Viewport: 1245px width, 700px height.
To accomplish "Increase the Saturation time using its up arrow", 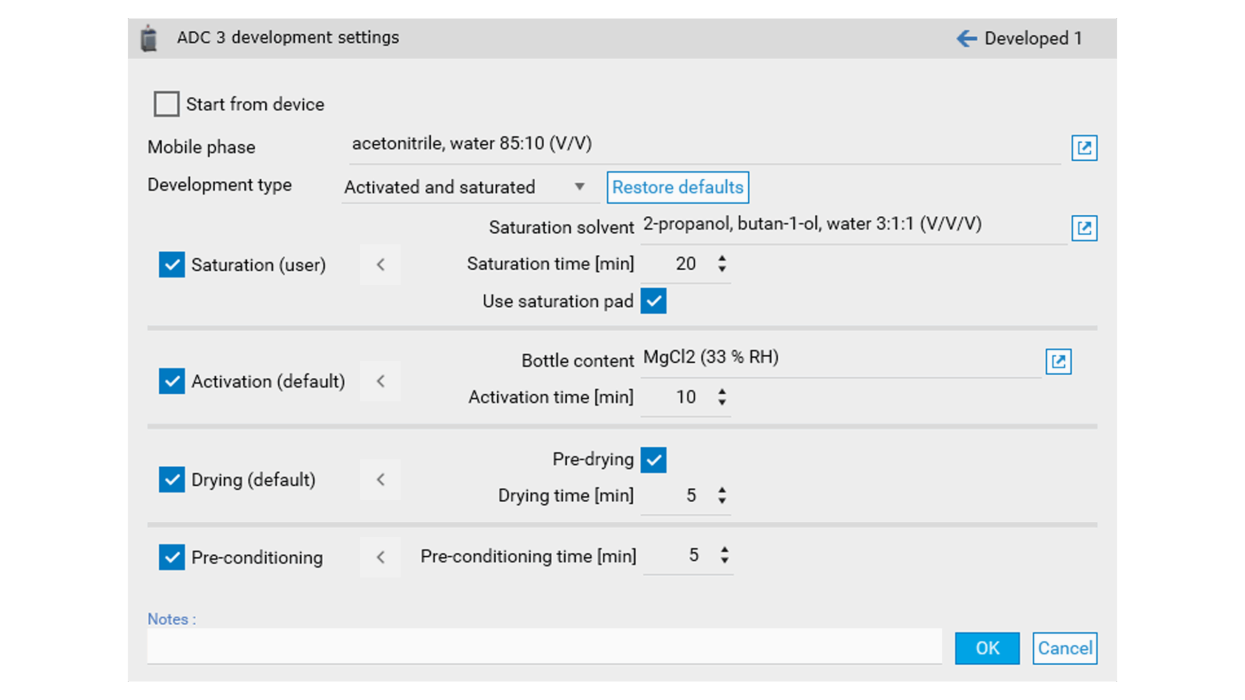I will pos(722,258).
